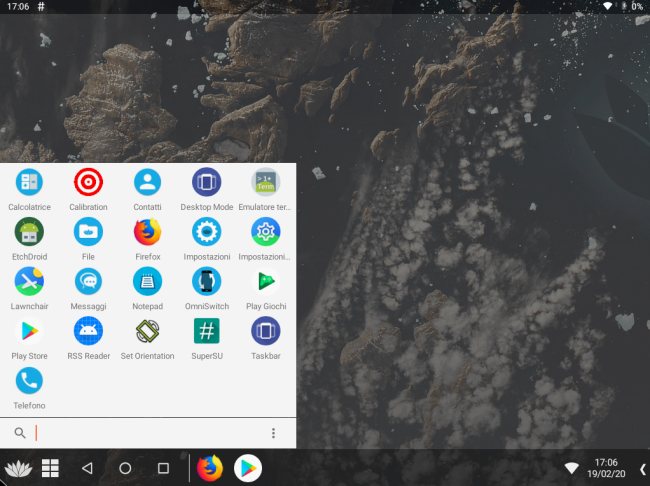Image resolution: width=650 pixels, height=486 pixels.
Task: Launch Firefox from the app drawer
Action: pyautogui.click(x=148, y=232)
